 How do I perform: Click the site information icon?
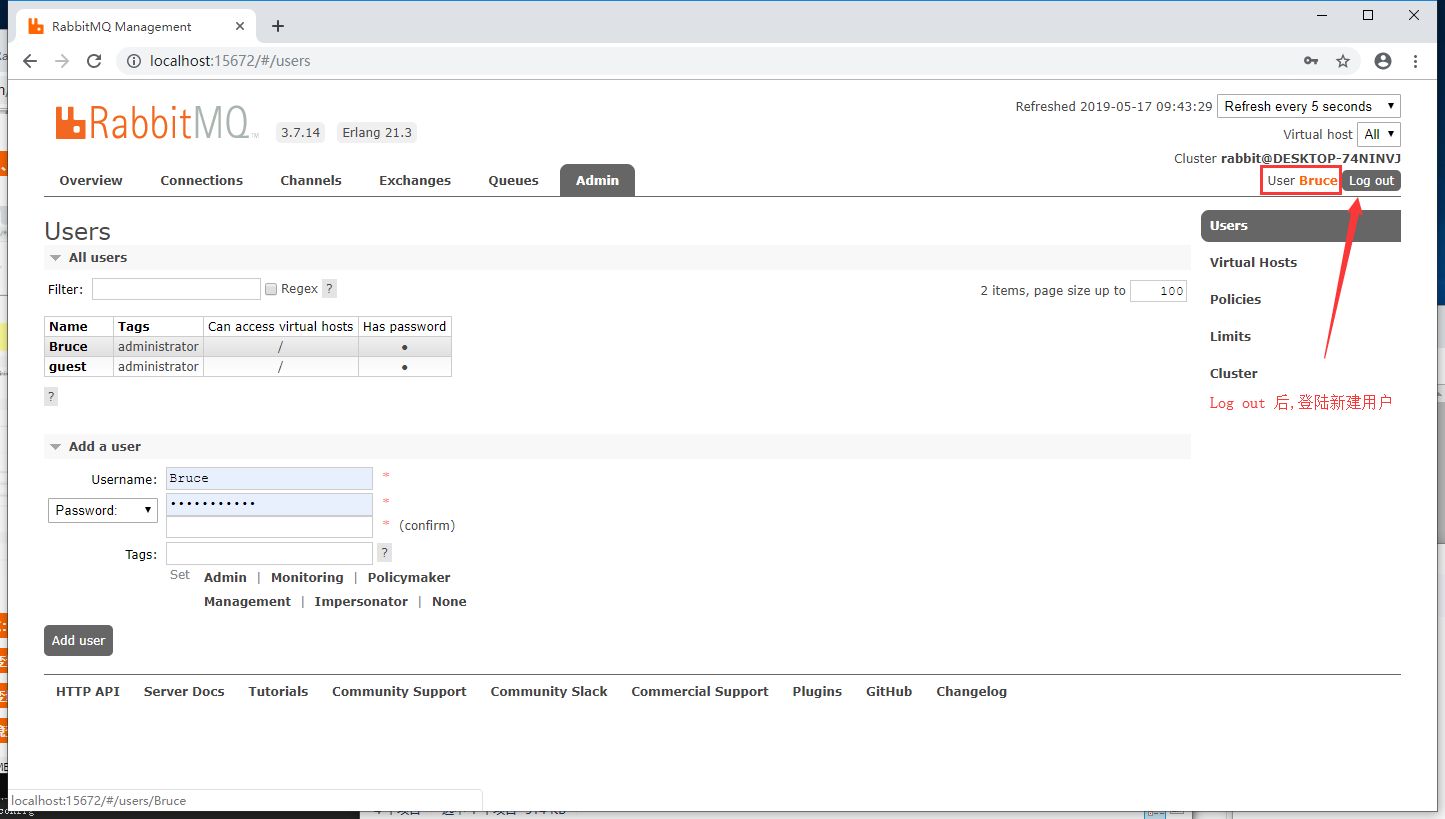[134, 61]
